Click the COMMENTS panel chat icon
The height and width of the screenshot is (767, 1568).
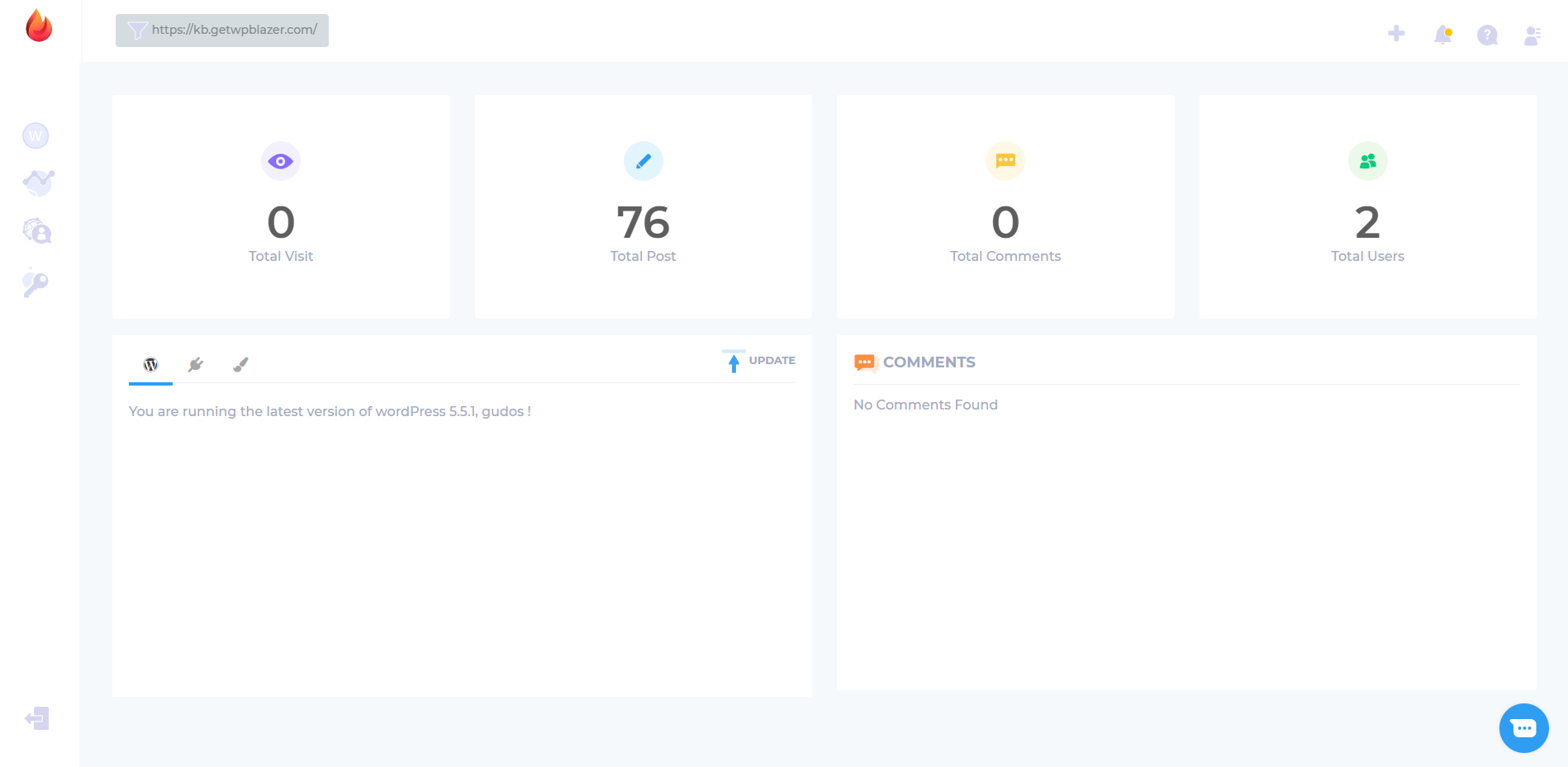[865, 362]
